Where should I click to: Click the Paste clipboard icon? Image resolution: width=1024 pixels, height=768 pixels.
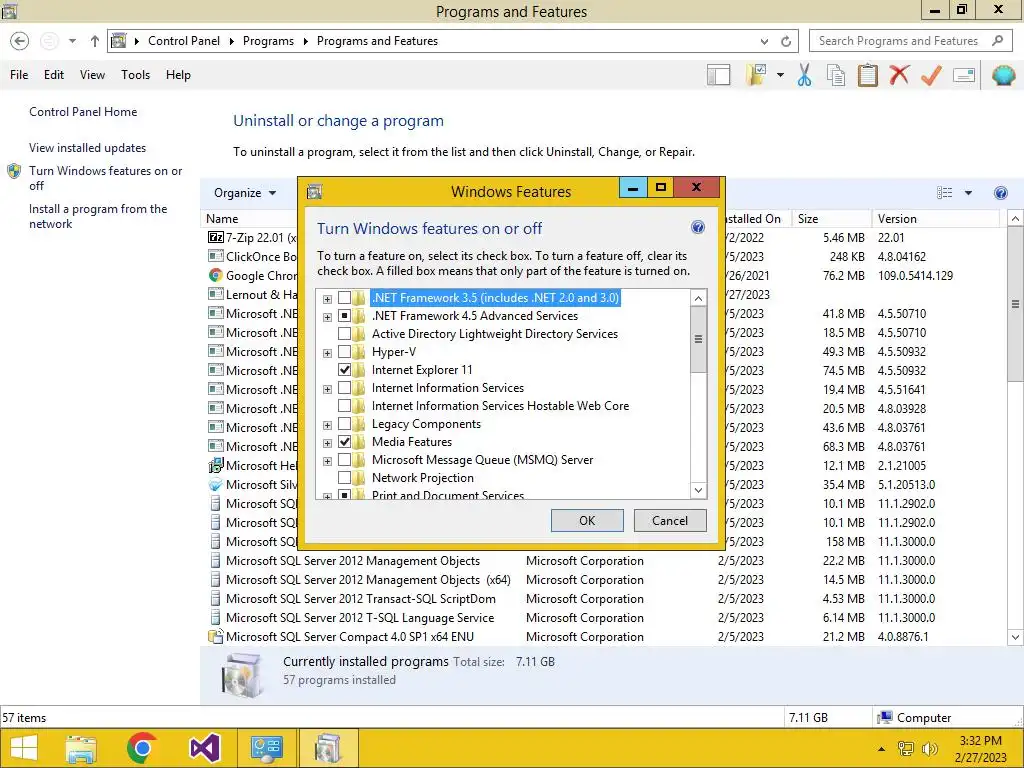[867, 75]
